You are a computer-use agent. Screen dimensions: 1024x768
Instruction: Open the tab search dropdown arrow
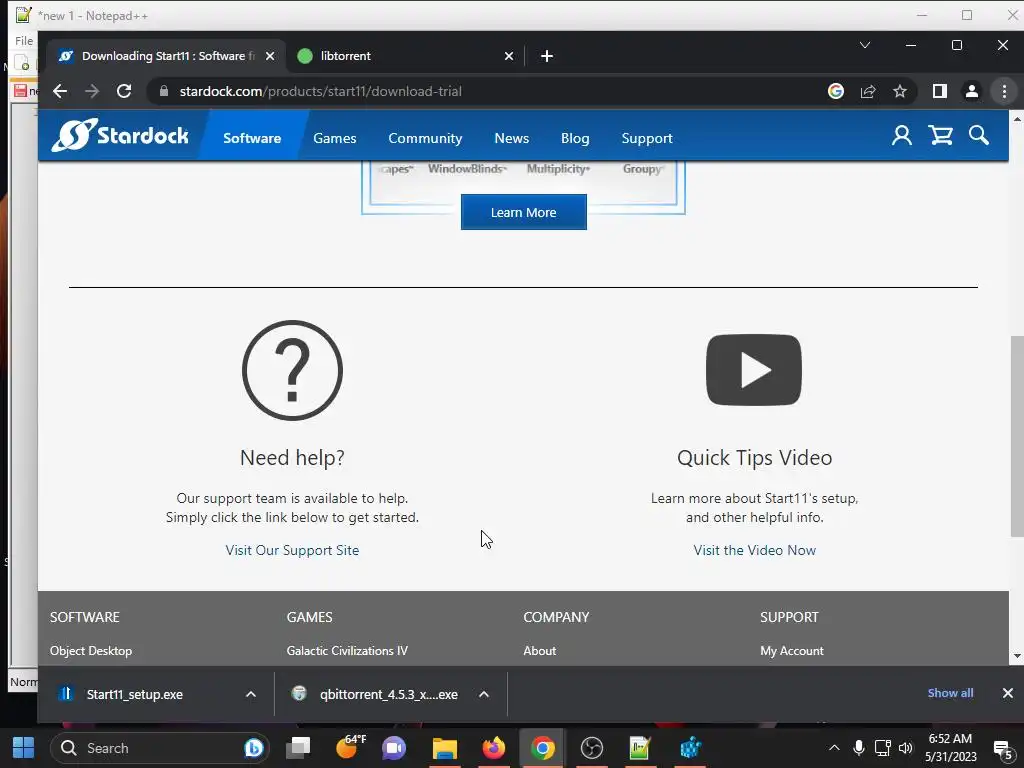click(x=865, y=45)
